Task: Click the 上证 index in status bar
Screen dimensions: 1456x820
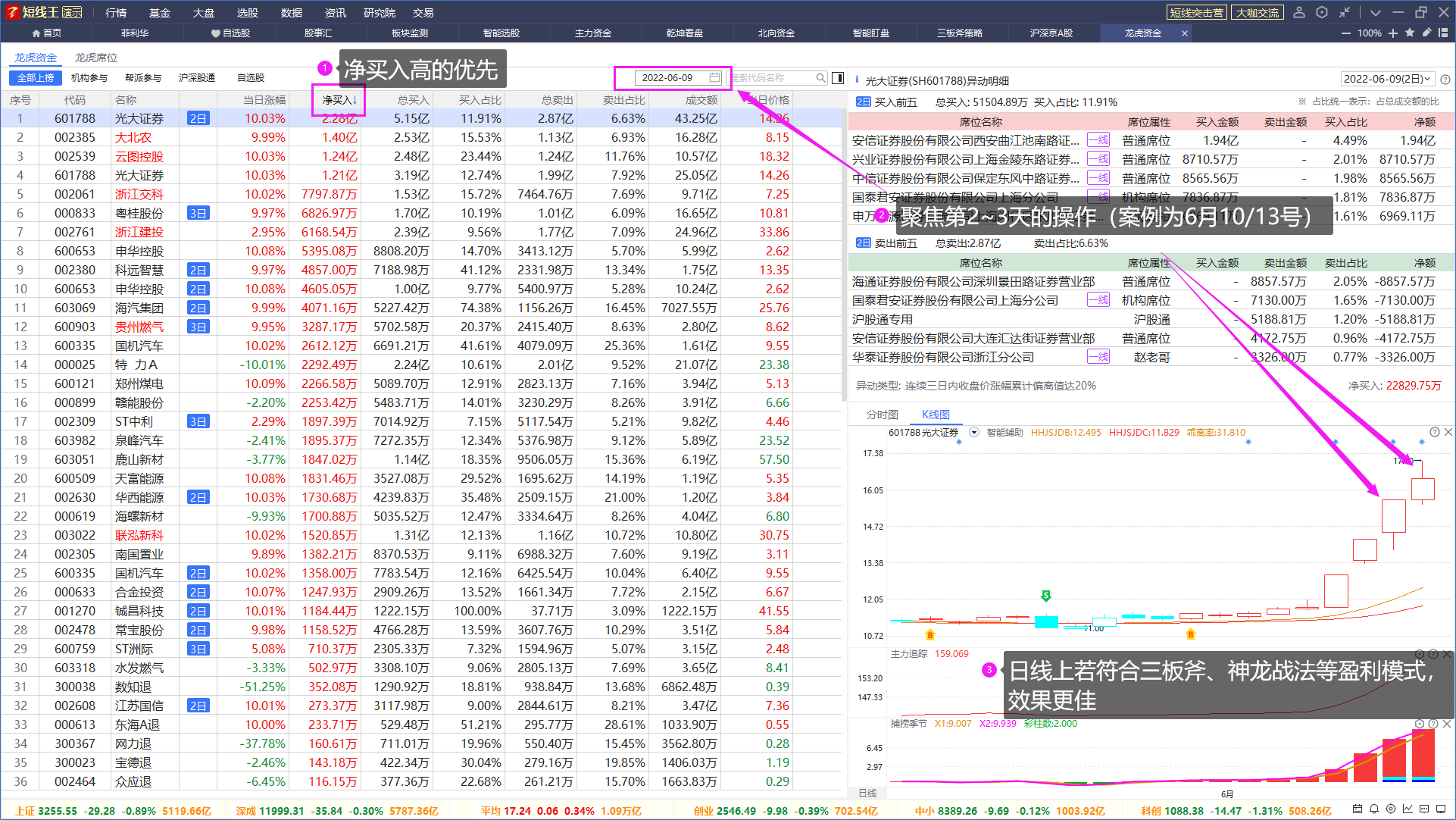Action: coord(113,810)
